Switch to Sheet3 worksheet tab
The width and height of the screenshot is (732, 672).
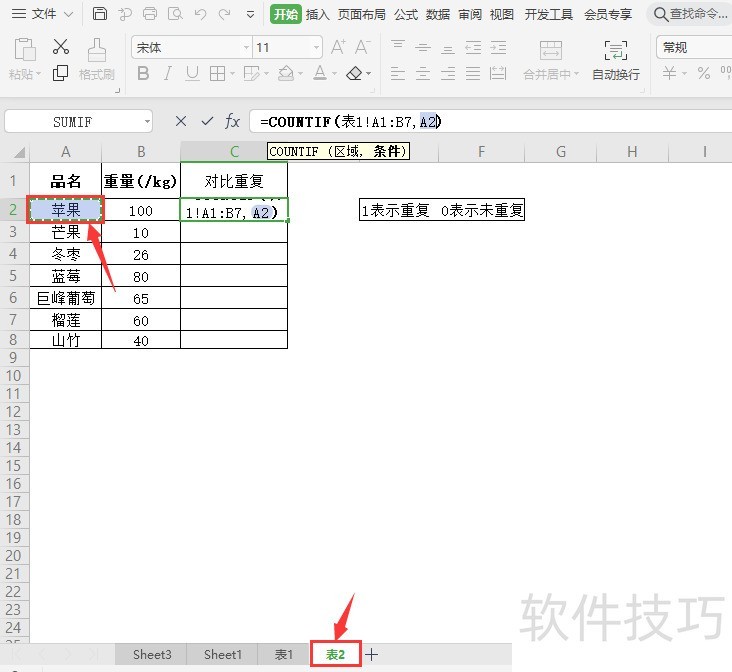pyautogui.click(x=152, y=654)
